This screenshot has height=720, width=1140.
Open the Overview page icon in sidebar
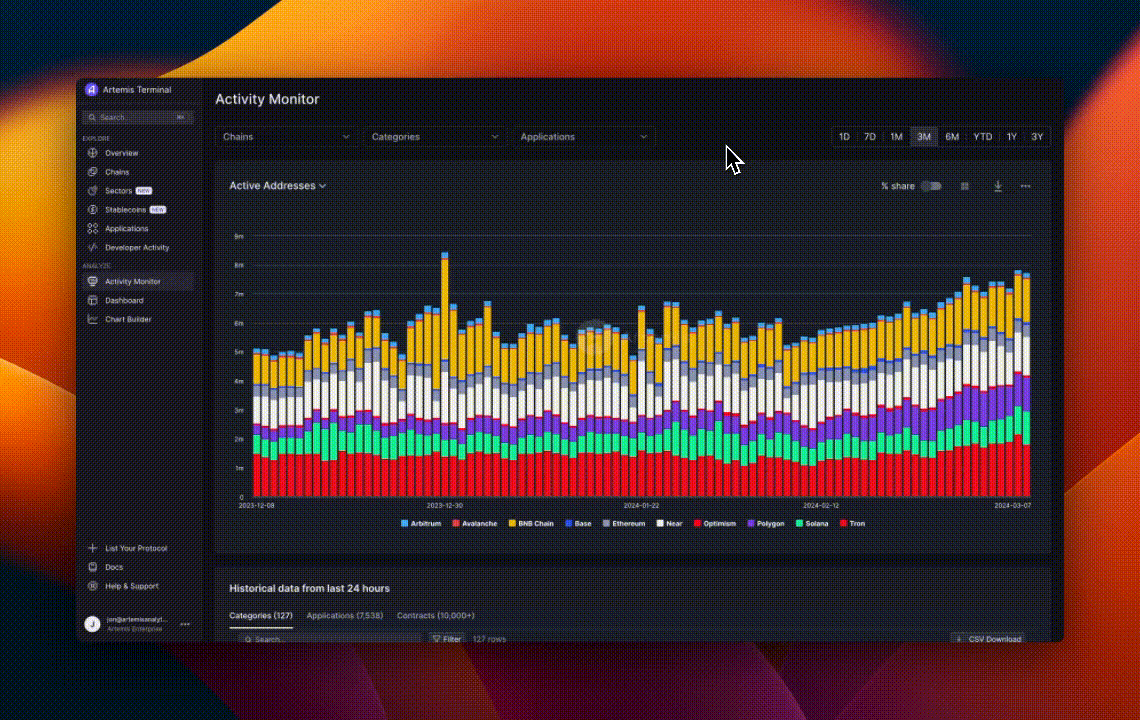coord(92,153)
